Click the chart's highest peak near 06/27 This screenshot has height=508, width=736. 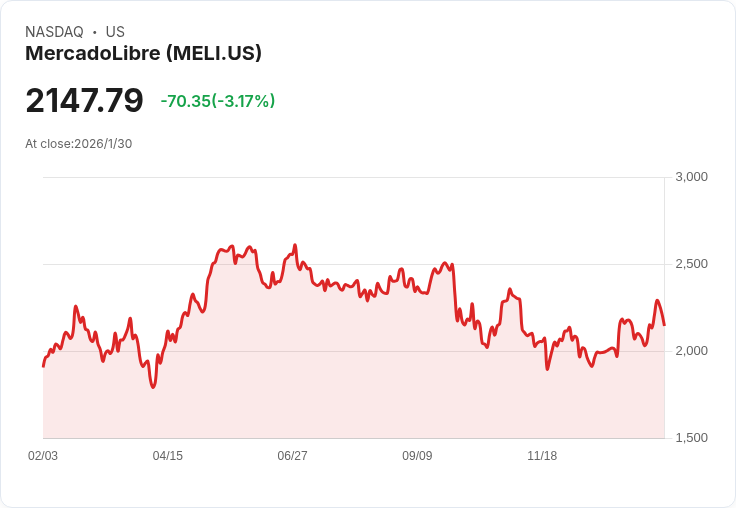point(295,245)
